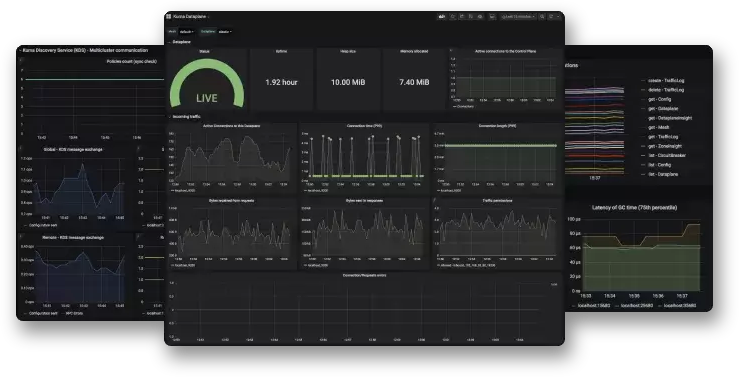Select list - Config legend in right window

[x=656, y=165]
